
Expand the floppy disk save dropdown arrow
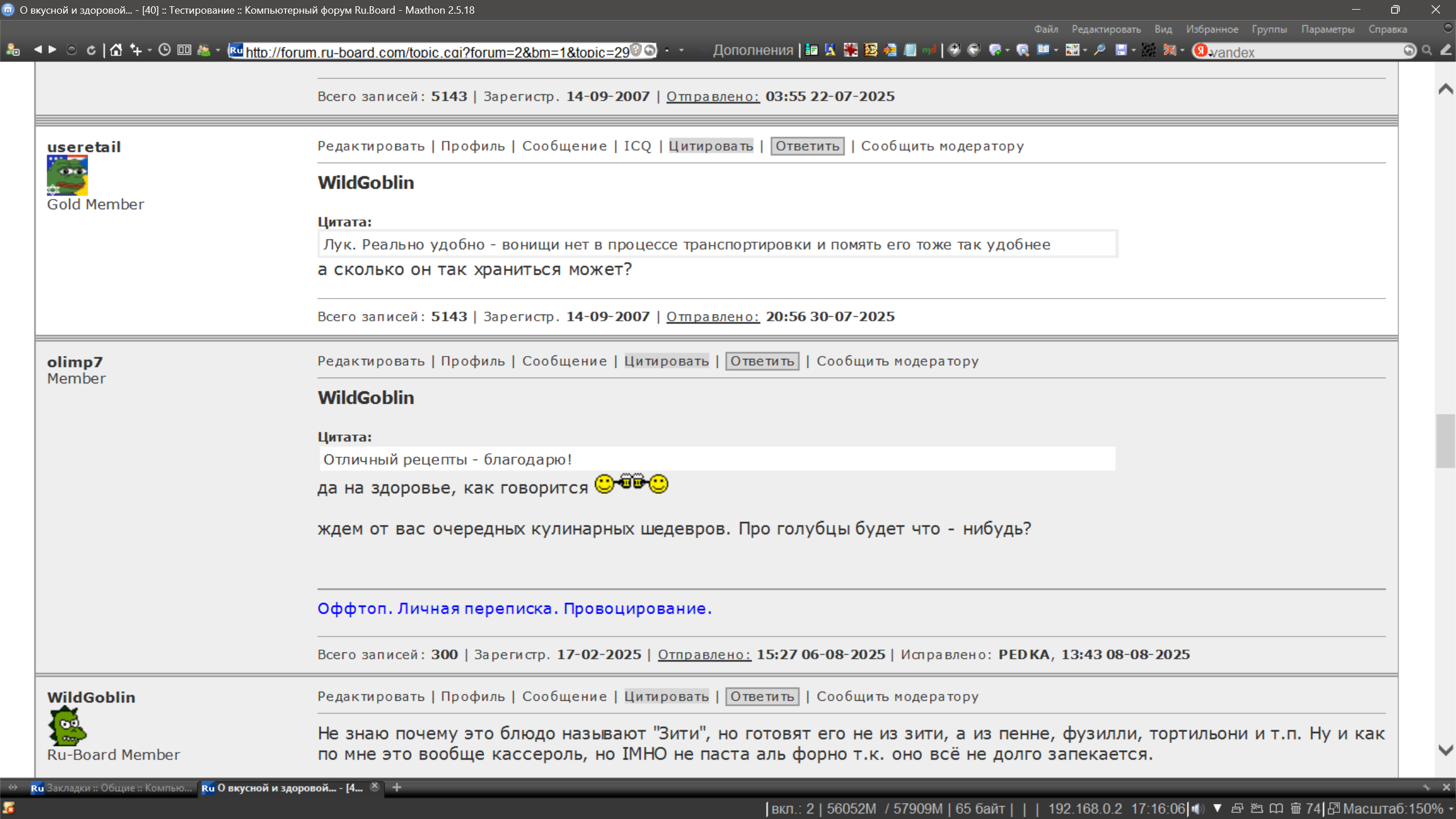pyautogui.click(x=1134, y=51)
